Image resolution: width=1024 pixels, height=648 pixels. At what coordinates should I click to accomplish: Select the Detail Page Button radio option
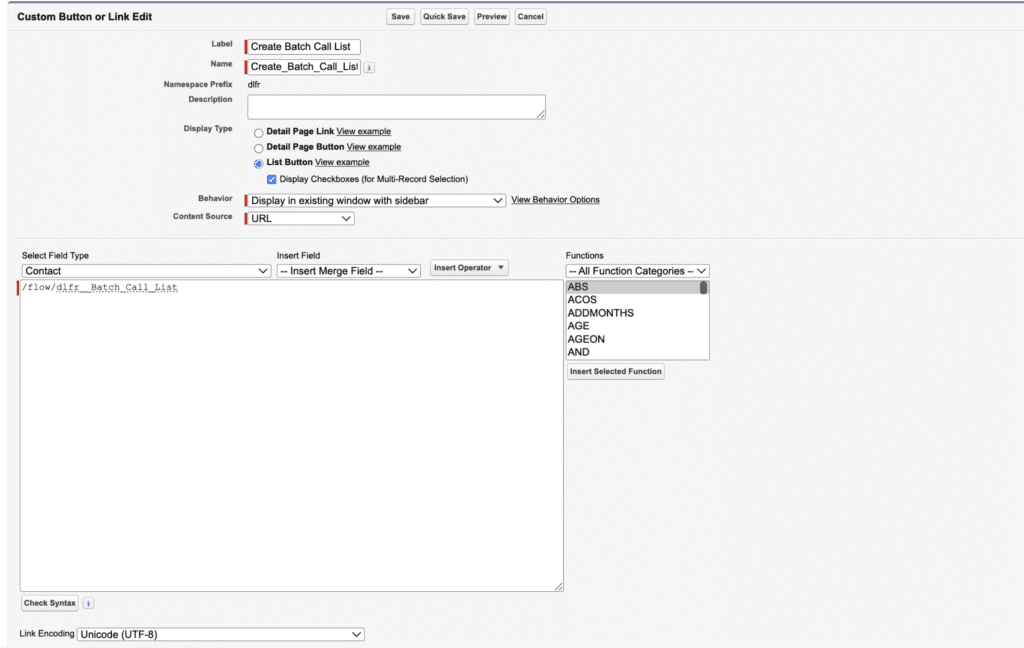coord(259,147)
